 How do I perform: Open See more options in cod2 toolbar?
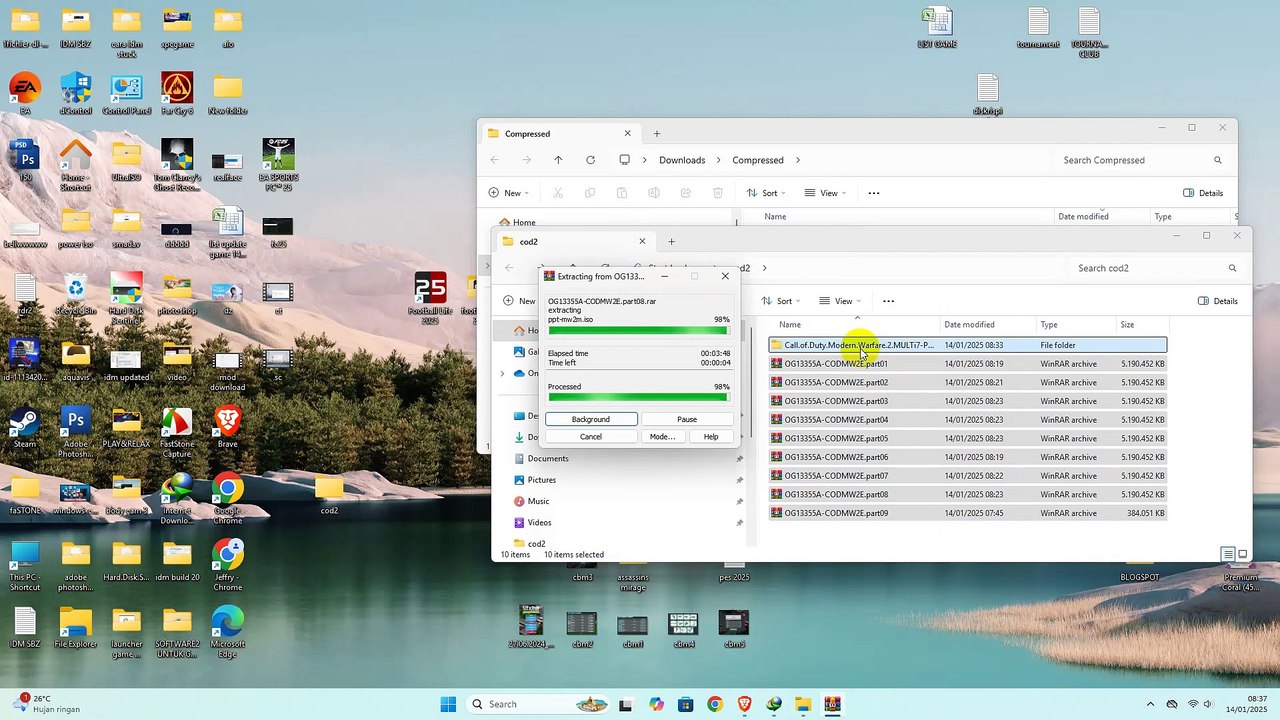click(x=888, y=301)
